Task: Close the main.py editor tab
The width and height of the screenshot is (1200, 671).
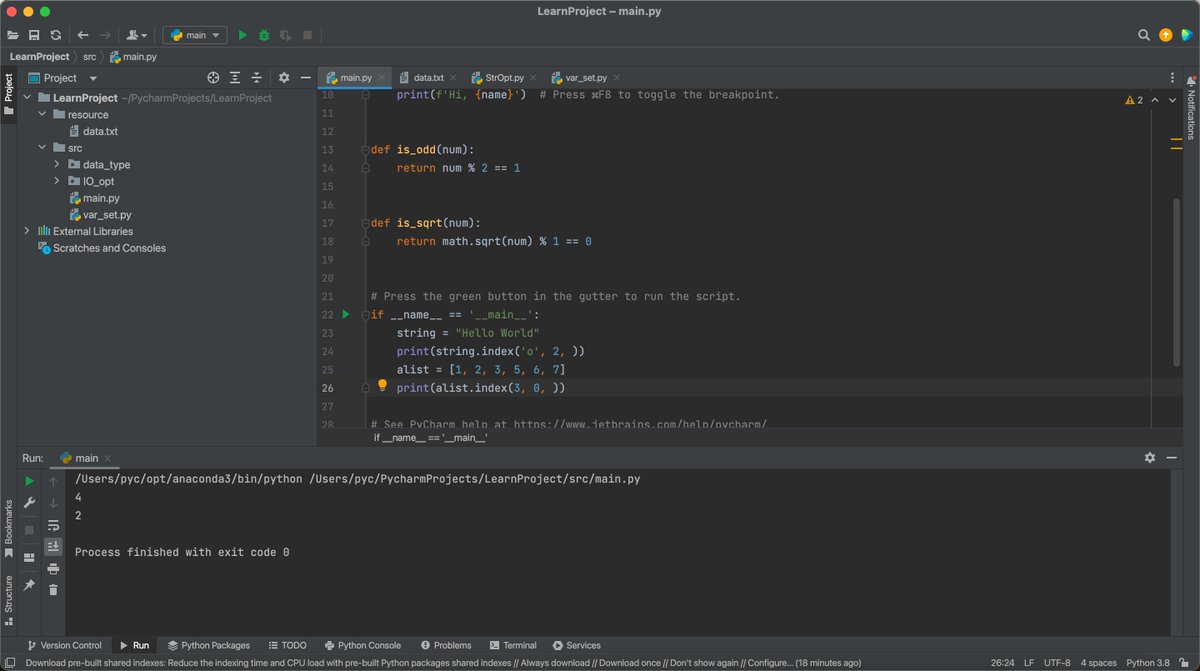Action: point(383,78)
